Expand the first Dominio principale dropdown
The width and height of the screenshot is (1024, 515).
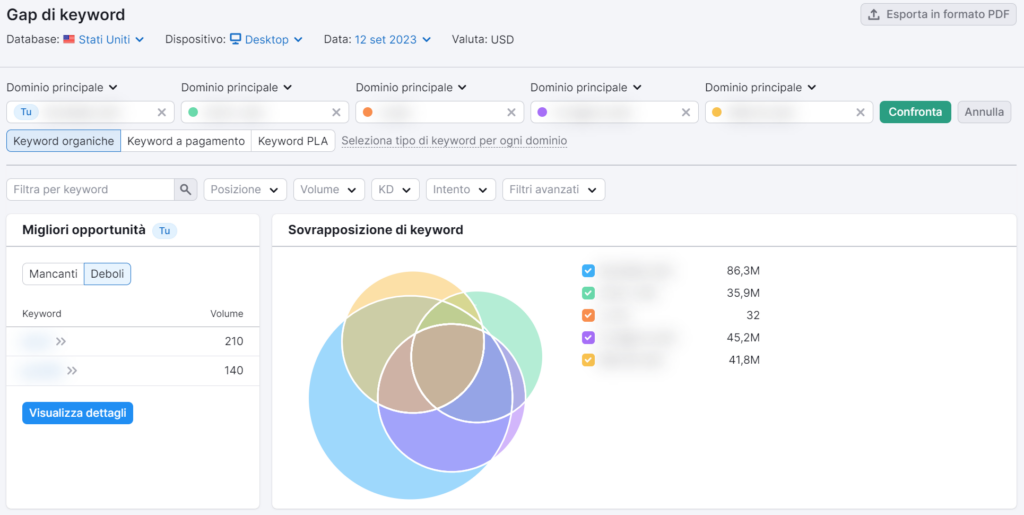(61, 87)
